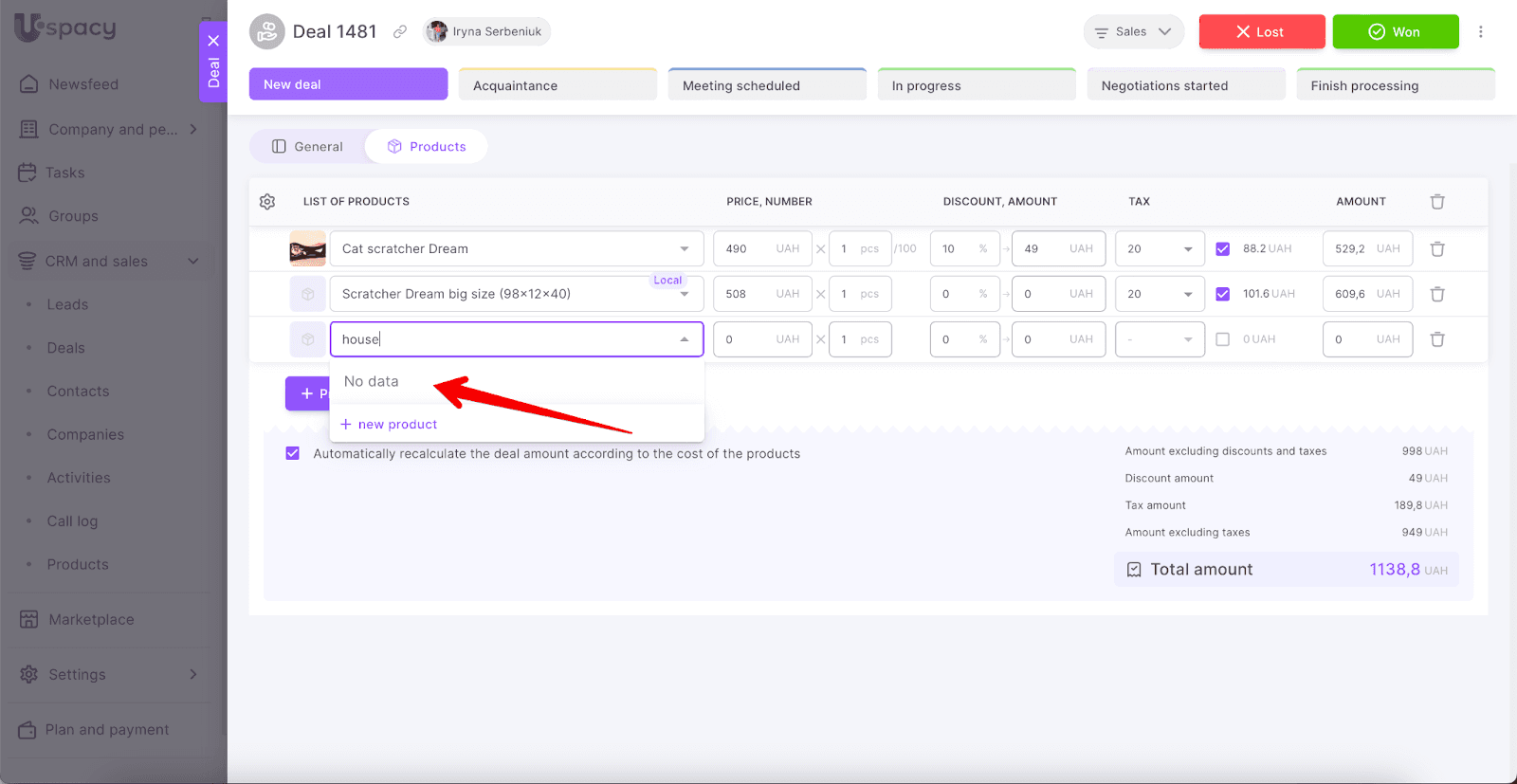Click the trash icon in table header

[x=1437, y=202]
